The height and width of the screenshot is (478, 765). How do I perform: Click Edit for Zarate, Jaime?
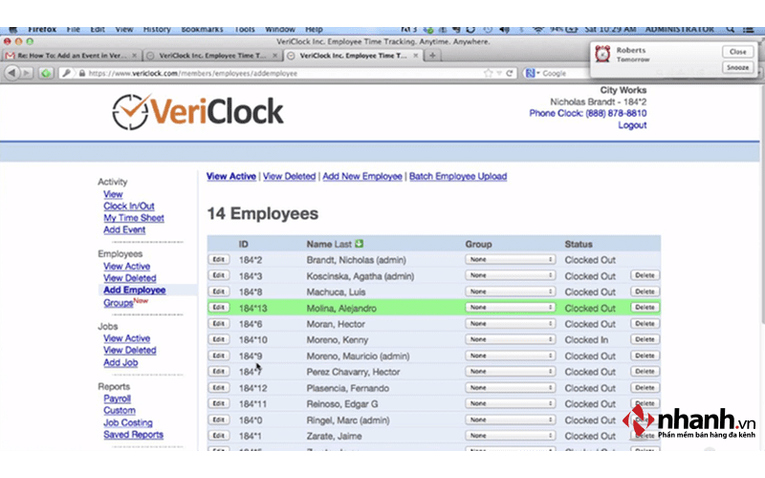point(218,436)
